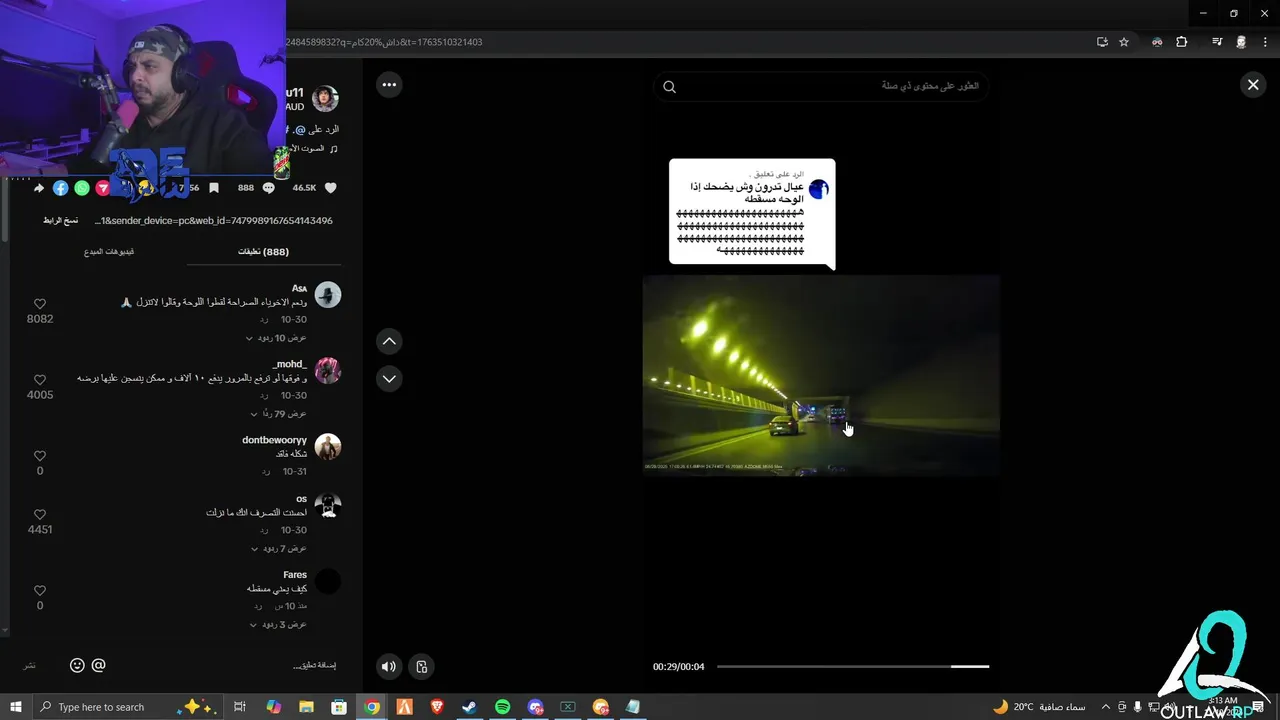Viewport: 1280px width, 720px height.
Task: Like dontbewooryy's comment
Action: 40,456
